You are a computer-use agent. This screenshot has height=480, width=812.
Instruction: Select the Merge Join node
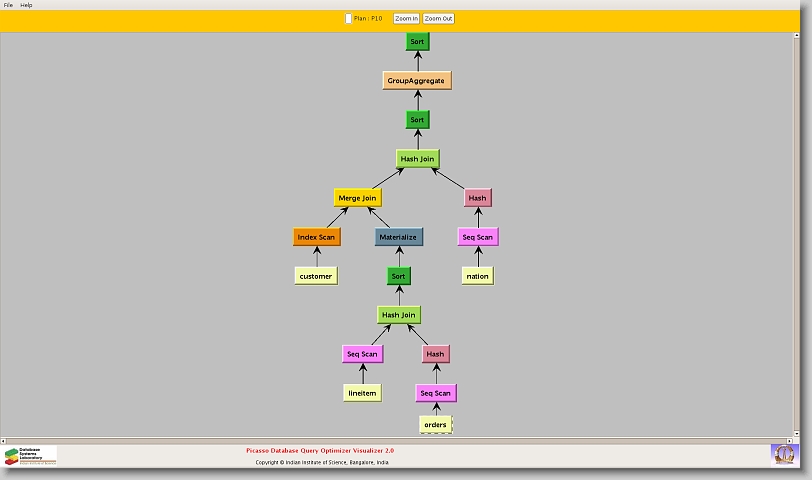(x=357, y=198)
